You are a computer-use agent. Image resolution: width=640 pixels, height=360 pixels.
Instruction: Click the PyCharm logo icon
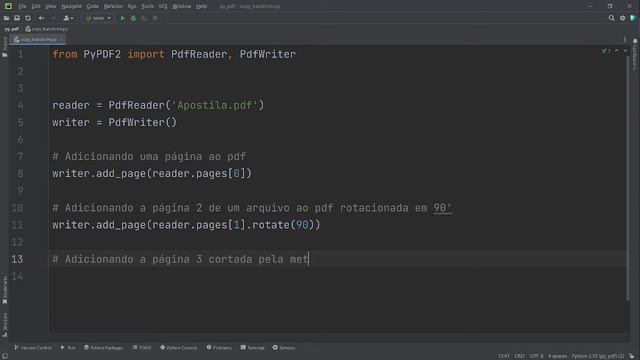(8, 6)
